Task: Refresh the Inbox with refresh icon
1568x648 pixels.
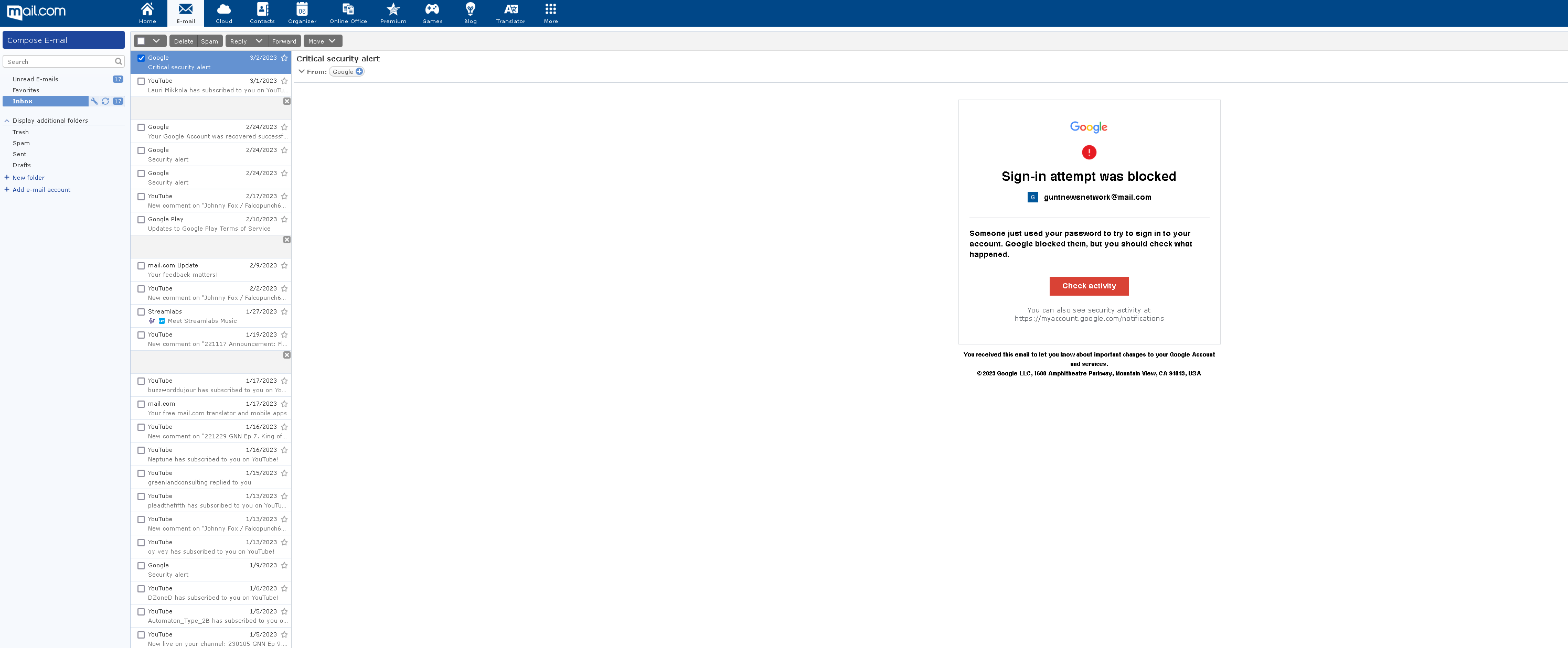Action: tap(105, 101)
